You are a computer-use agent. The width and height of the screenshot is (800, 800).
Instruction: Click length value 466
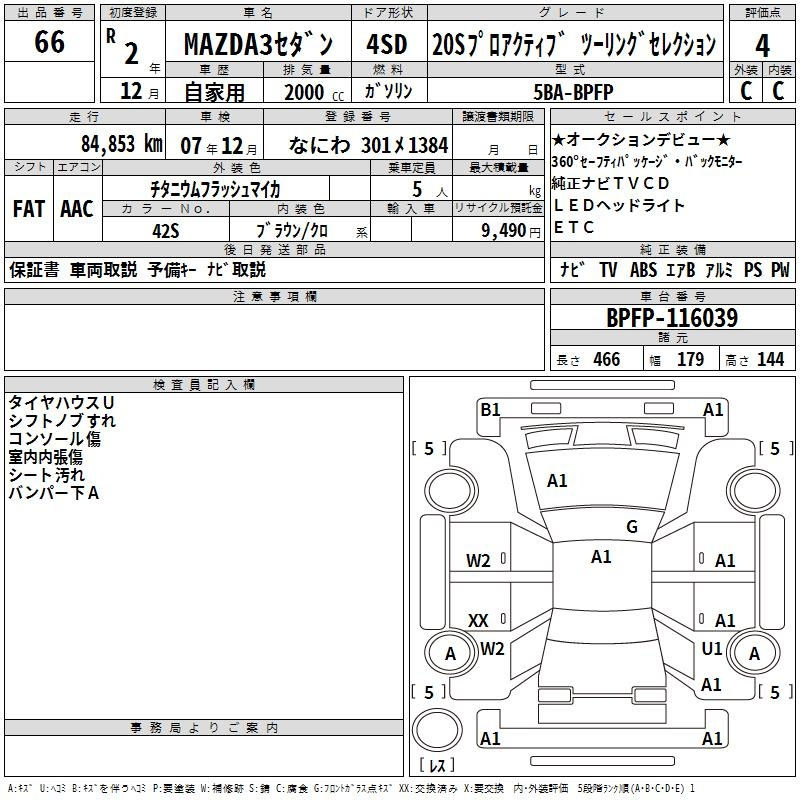[607, 359]
